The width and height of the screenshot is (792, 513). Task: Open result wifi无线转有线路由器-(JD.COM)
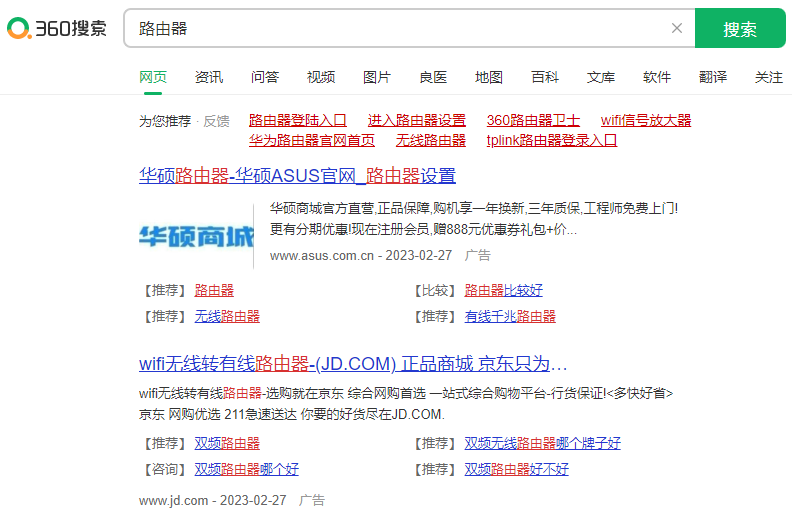(353, 364)
